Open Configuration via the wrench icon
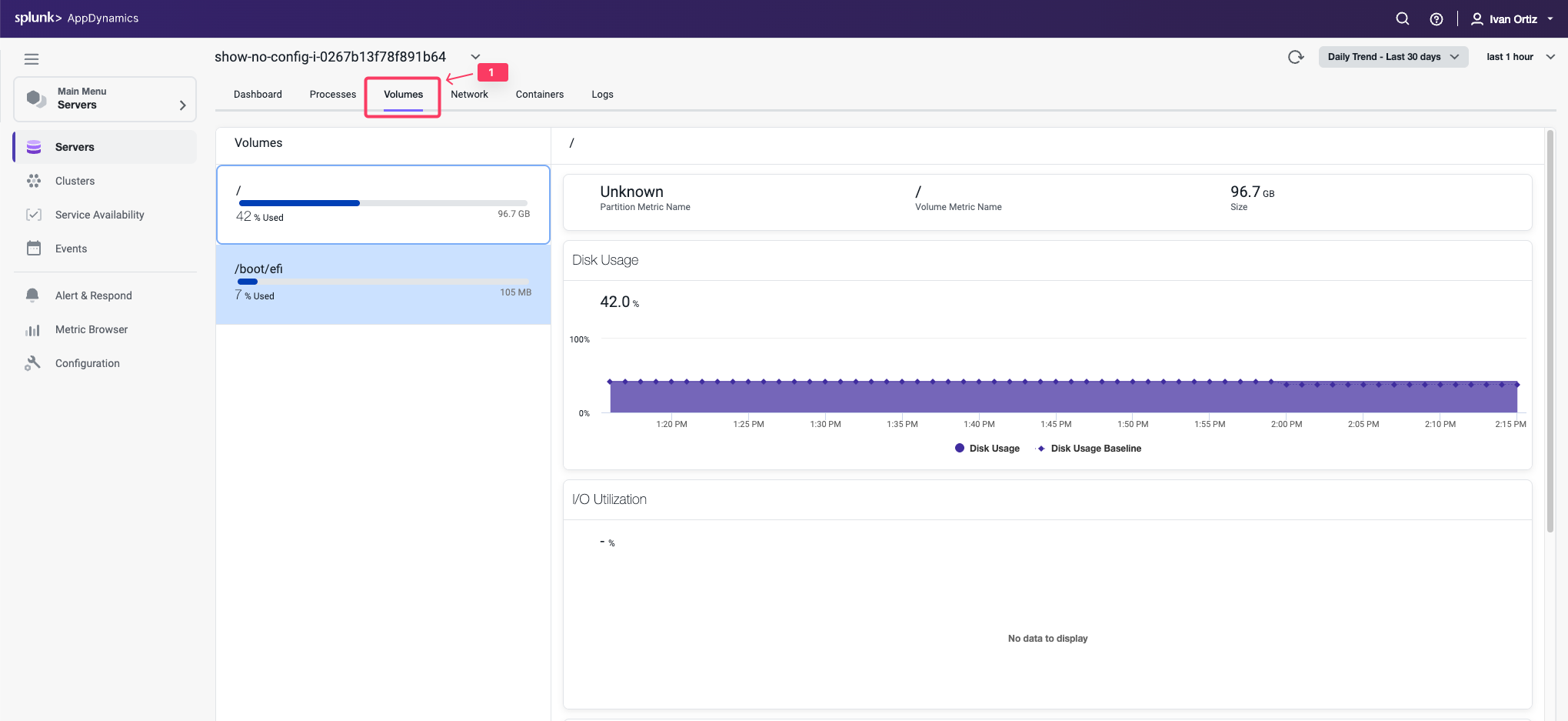 tap(33, 362)
